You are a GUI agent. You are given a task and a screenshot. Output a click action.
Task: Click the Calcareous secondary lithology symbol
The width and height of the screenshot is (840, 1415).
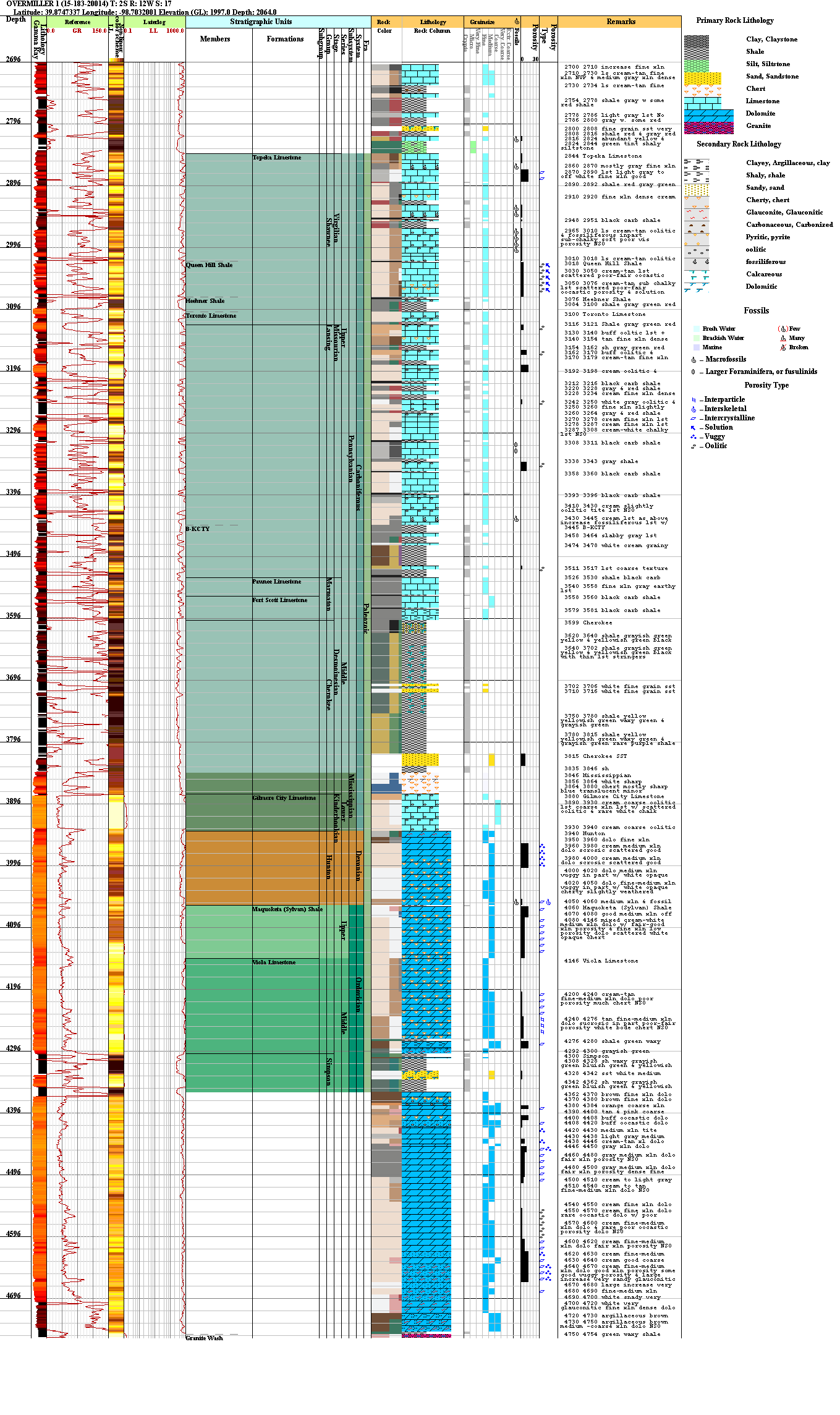696,276
